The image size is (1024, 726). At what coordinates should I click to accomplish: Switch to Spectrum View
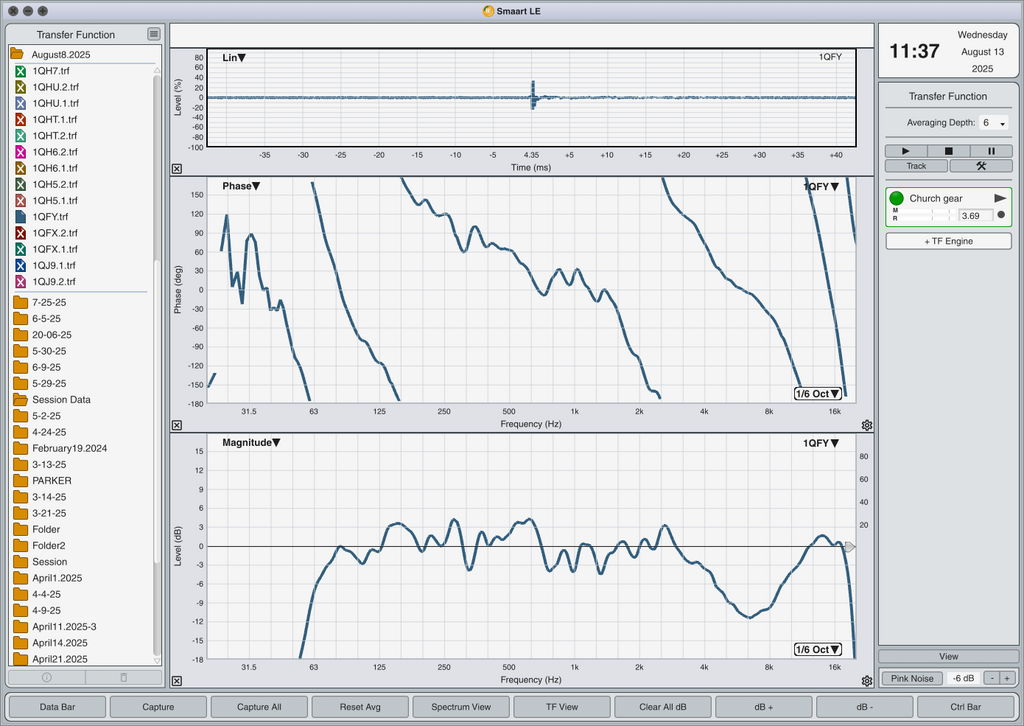click(x=461, y=706)
